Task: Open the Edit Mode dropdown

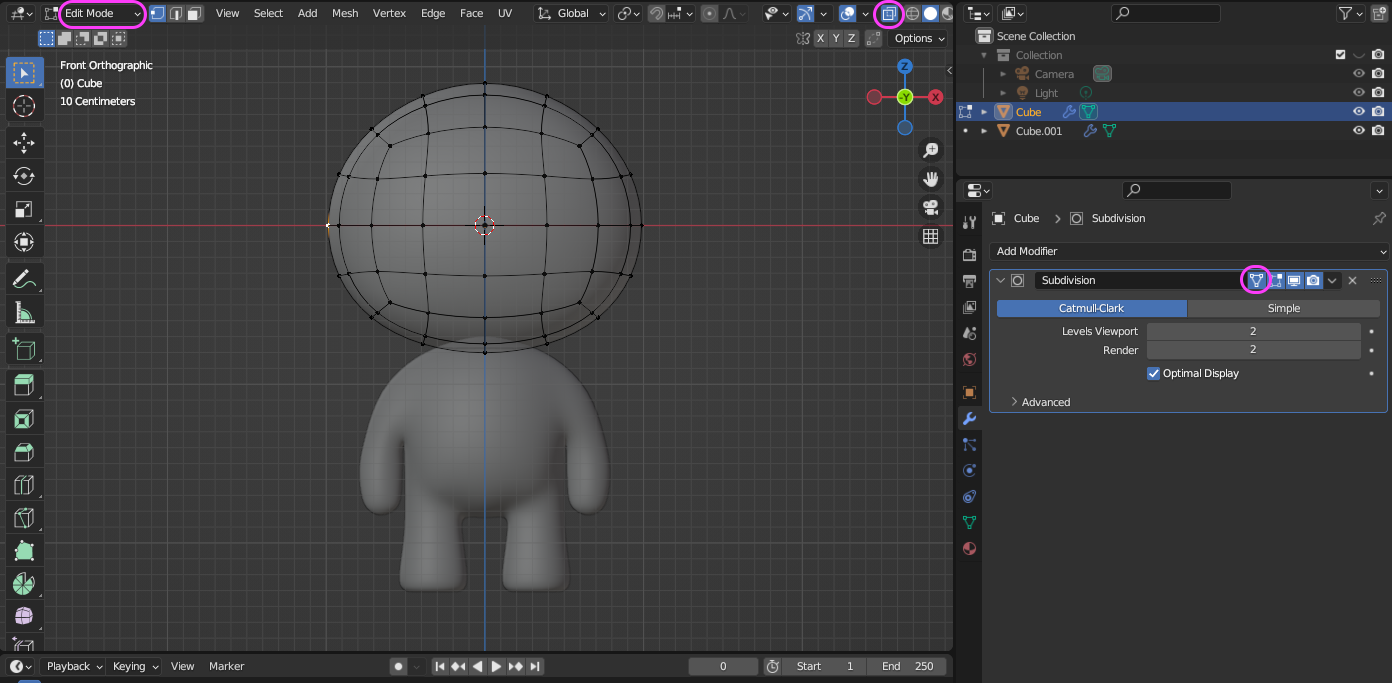Action: 102,14
